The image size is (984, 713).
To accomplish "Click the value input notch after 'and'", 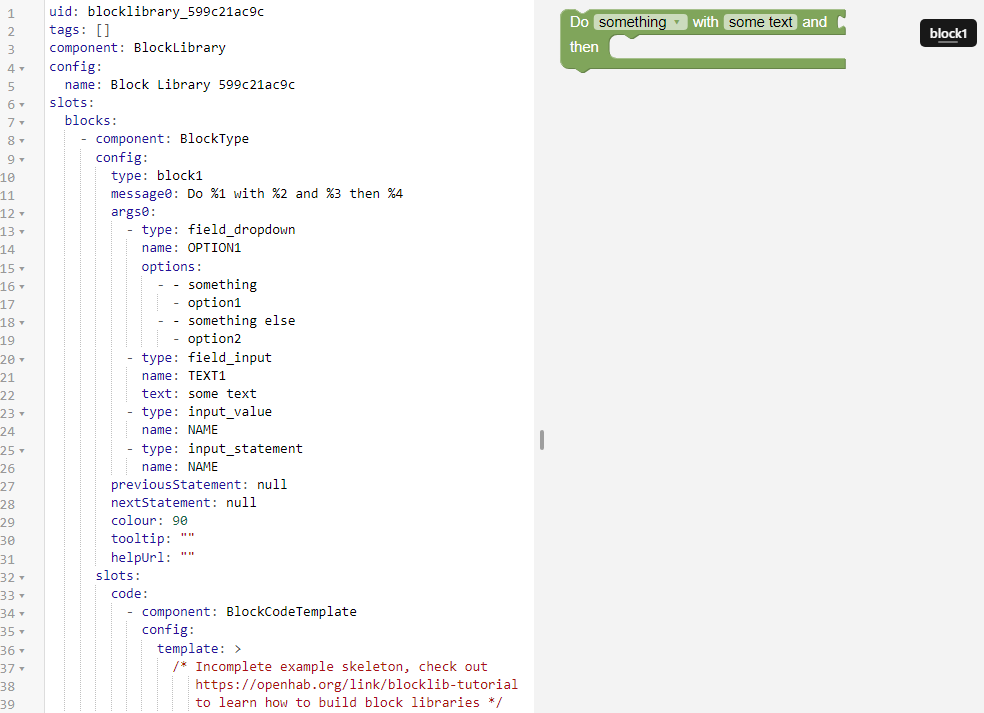I will tap(841, 22).
